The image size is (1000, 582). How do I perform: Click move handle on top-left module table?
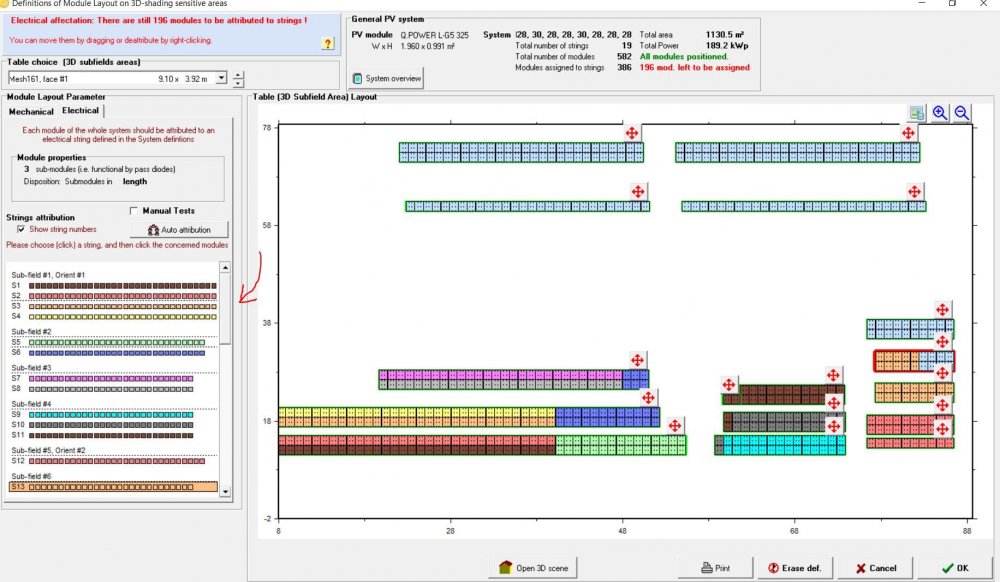pyautogui.click(x=631, y=133)
